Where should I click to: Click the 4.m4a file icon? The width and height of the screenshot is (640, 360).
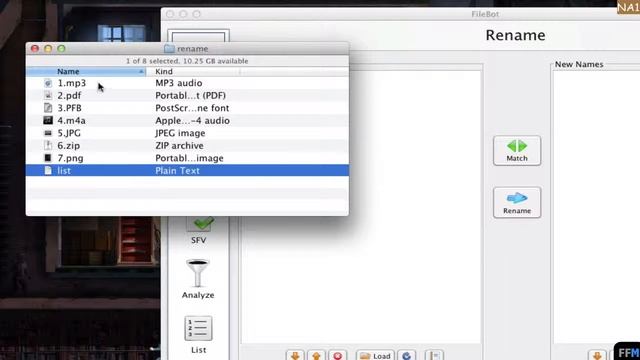[x=48, y=120]
